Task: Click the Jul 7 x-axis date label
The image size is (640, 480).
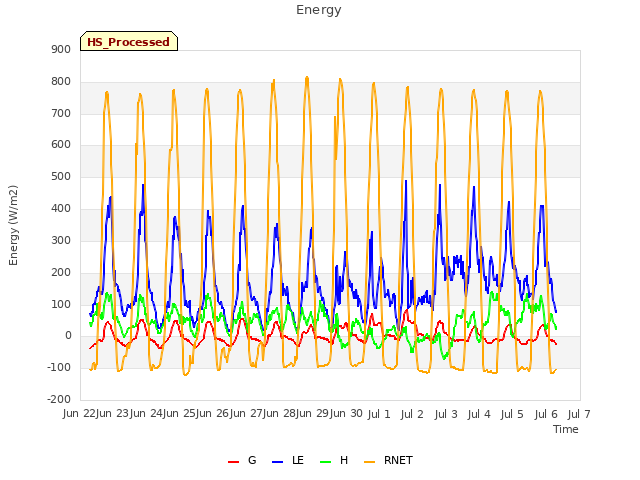Action: coord(579,414)
